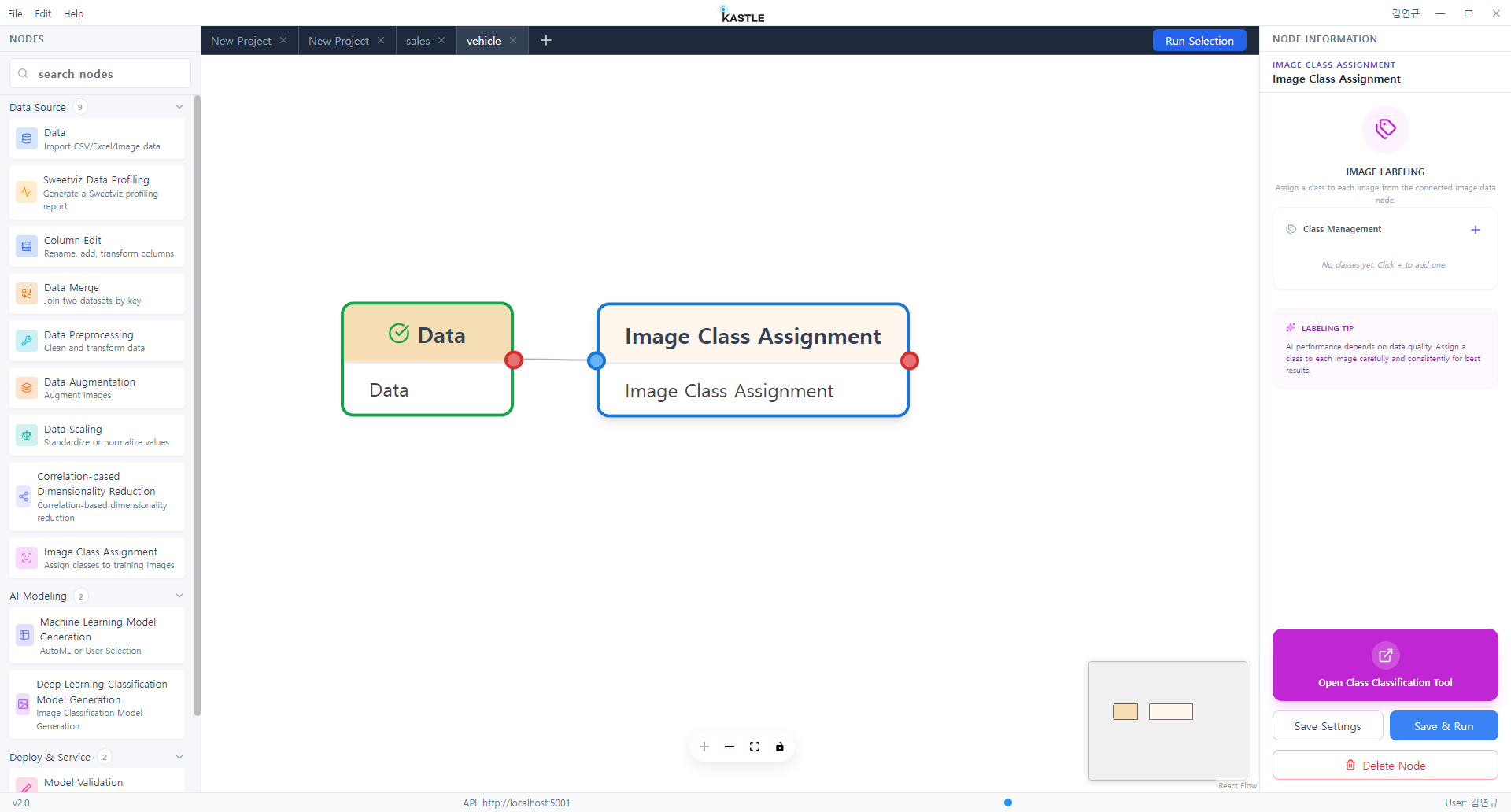
Task: Open the Help menu
Action: coord(73,13)
